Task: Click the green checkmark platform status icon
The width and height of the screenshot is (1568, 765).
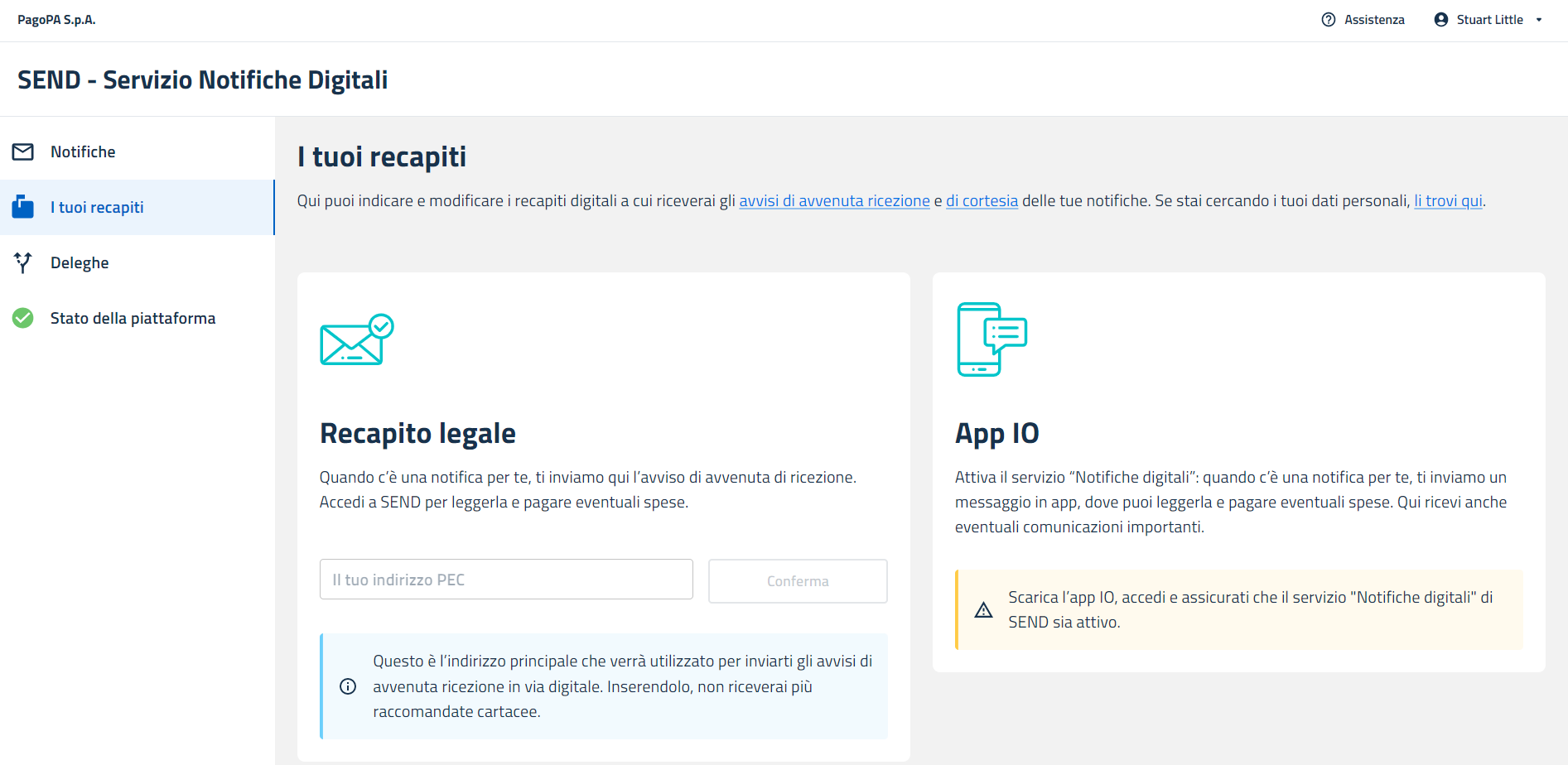Action: tap(23, 318)
